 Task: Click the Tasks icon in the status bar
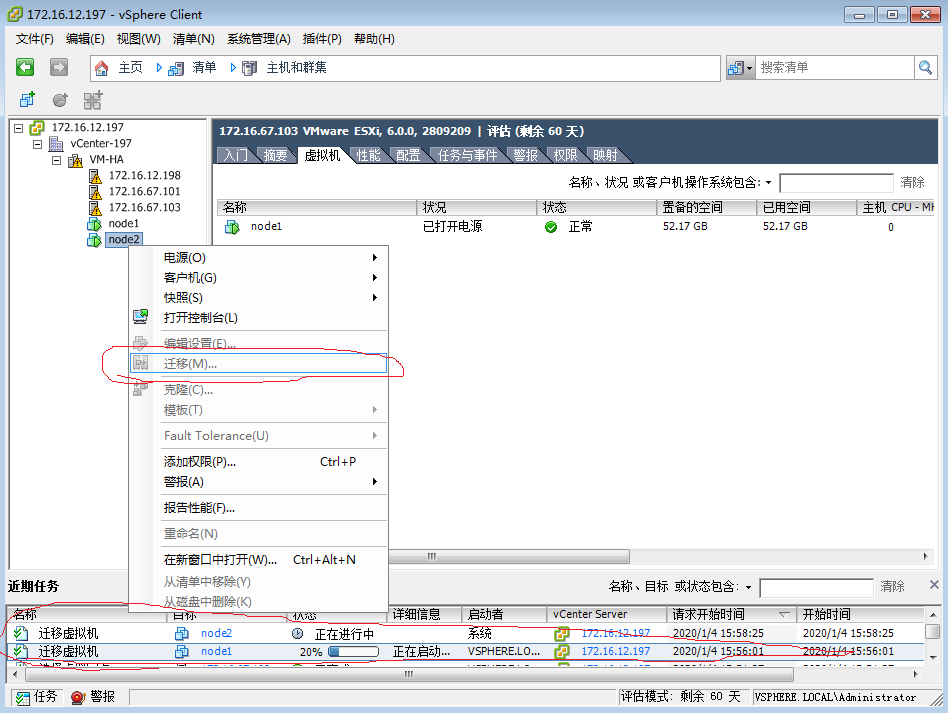pos(23,698)
